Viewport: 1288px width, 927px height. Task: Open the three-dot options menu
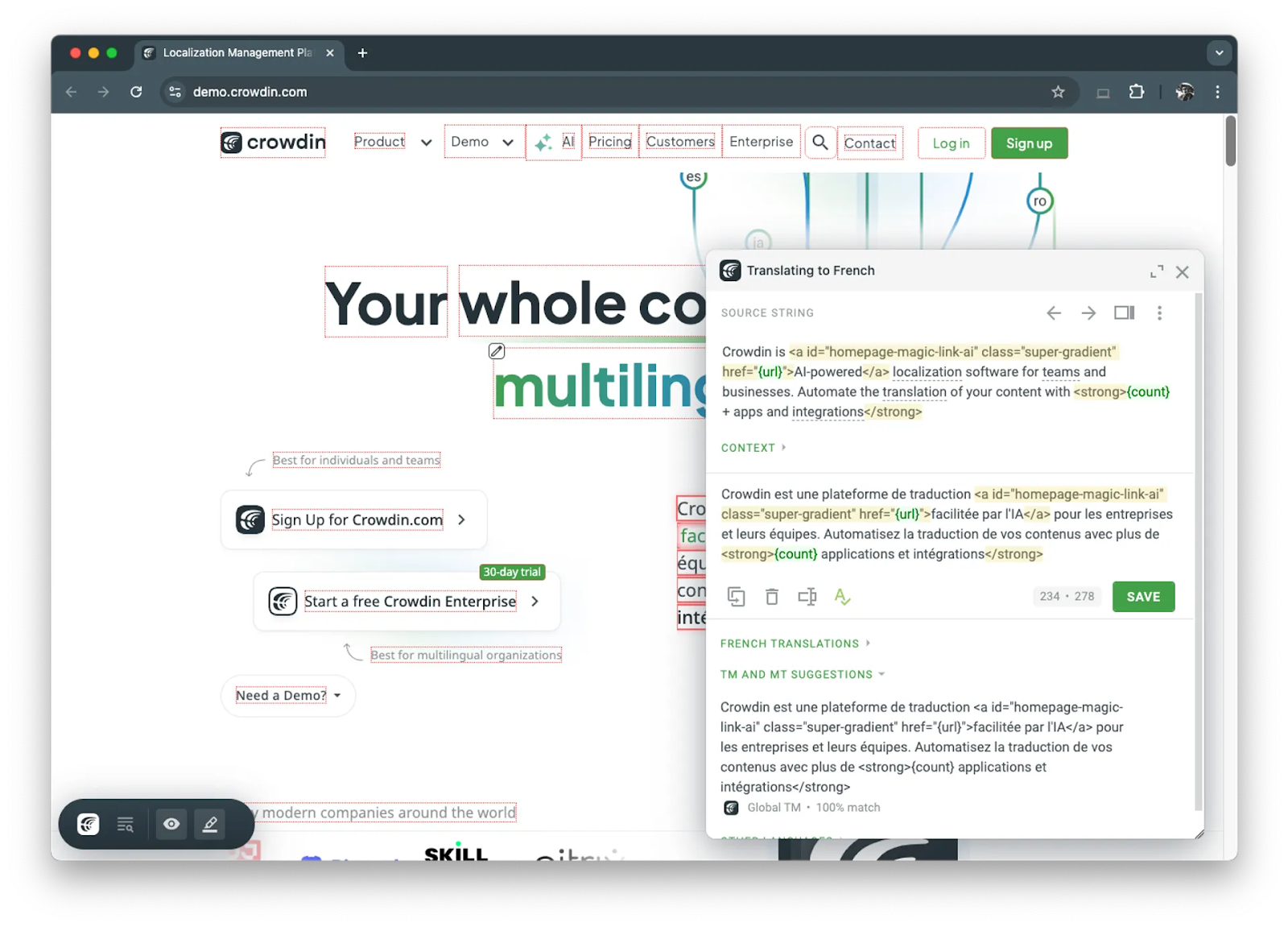point(1160,312)
